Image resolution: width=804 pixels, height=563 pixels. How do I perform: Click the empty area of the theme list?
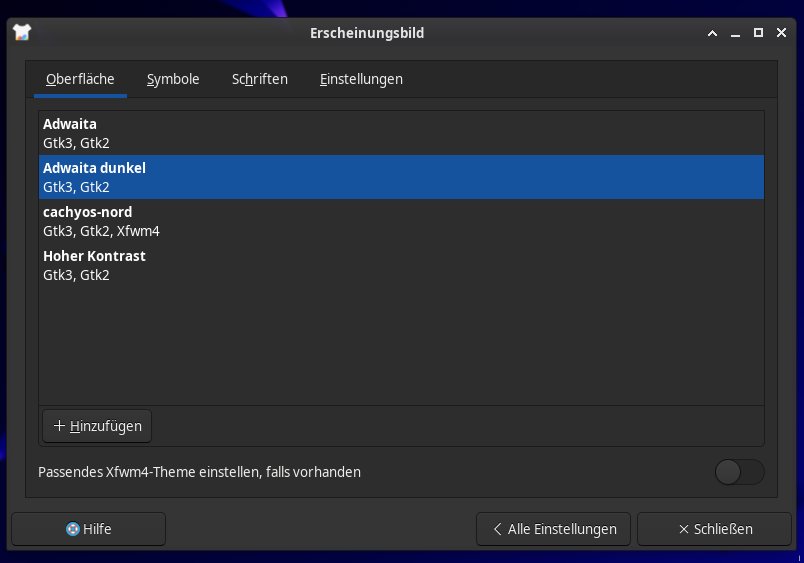click(401, 345)
